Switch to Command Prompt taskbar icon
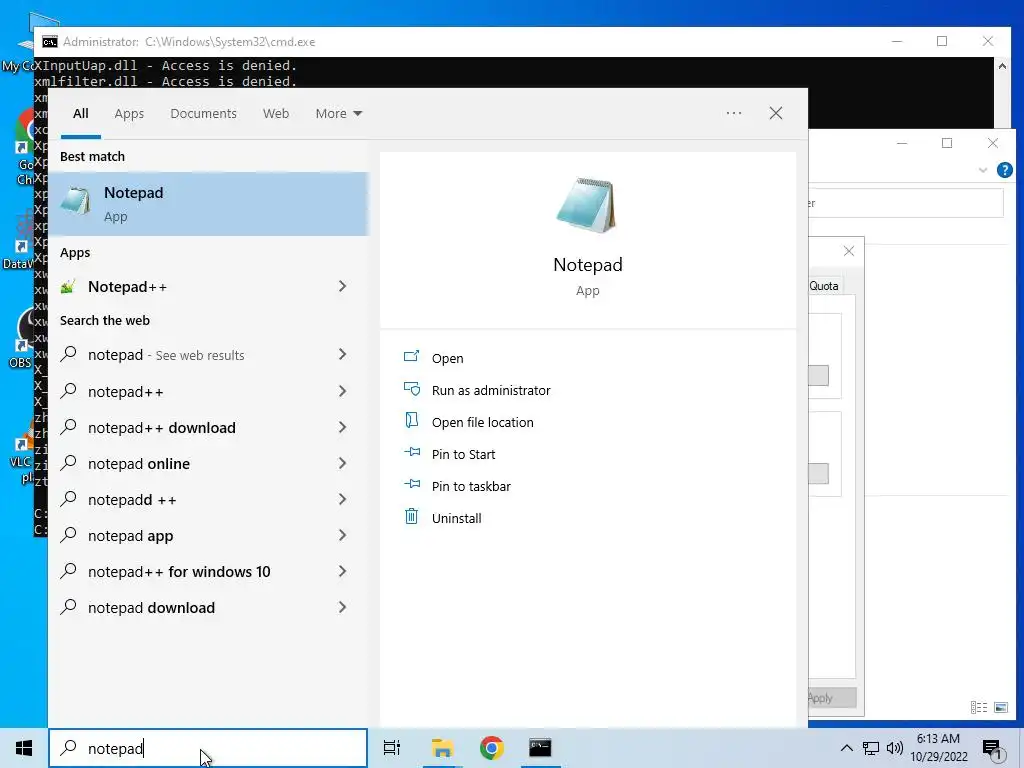Image resolution: width=1024 pixels, height=768 pixels. pos(540,748)
